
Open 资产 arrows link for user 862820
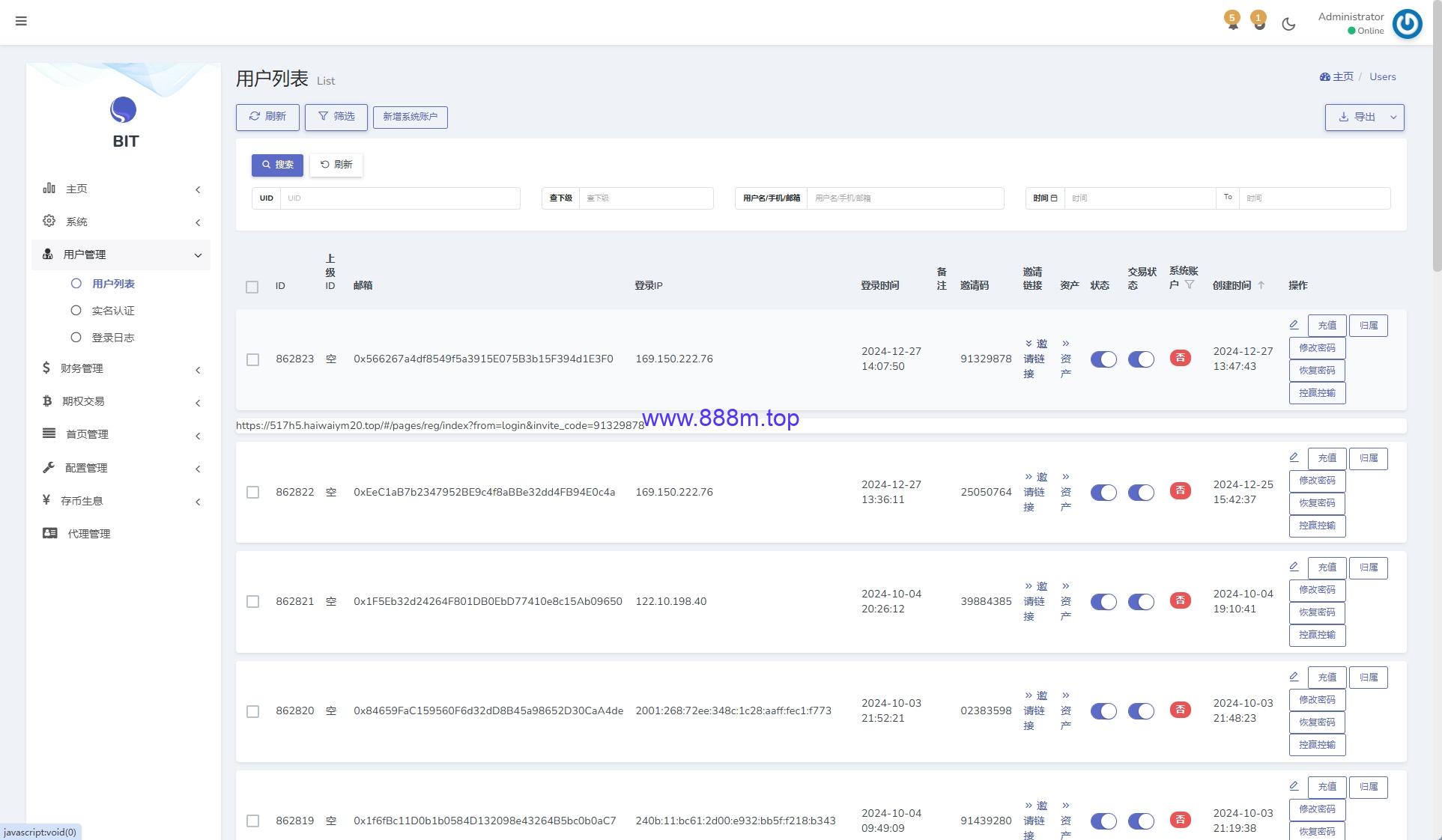[x=1066, y=710]
